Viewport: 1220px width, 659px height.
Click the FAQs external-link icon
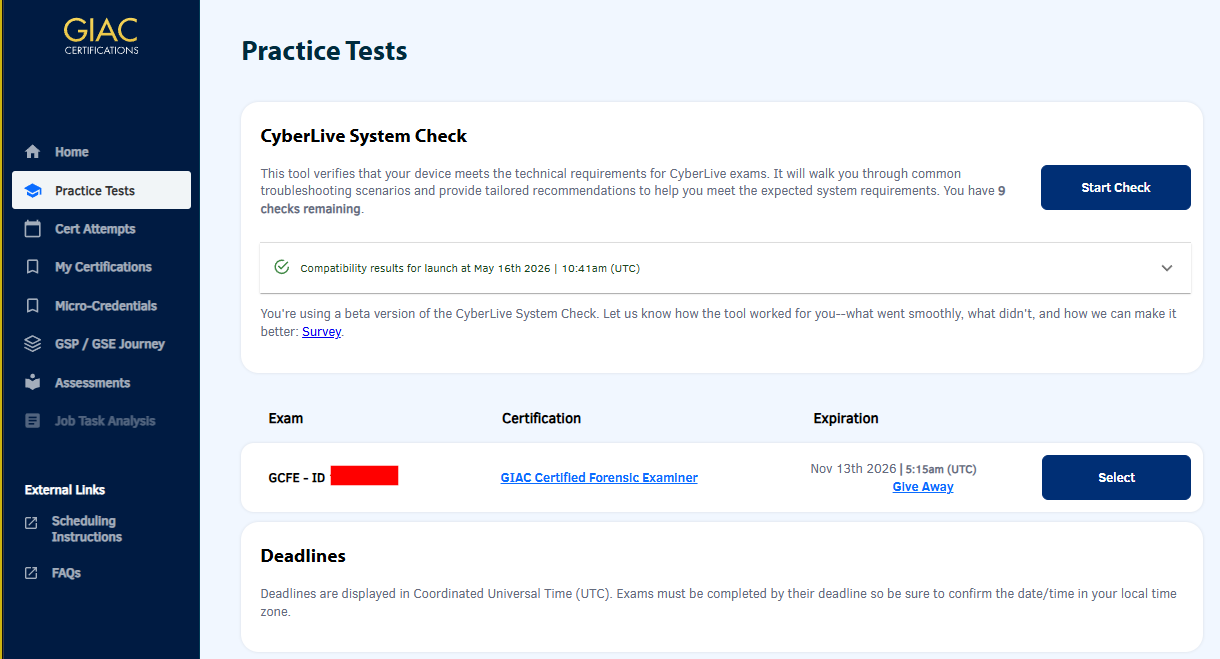click(32, 573)
